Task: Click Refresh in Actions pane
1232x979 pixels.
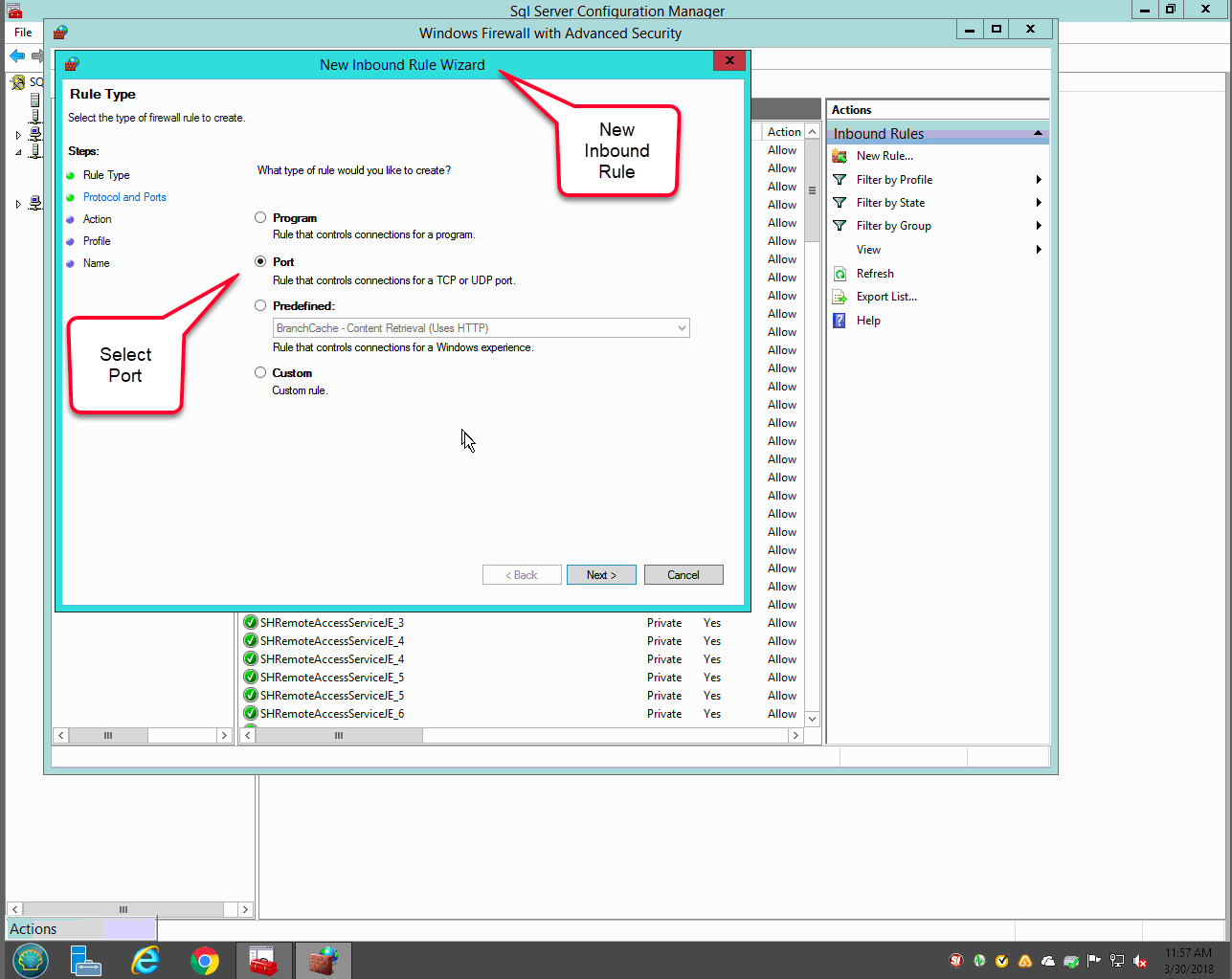Action: coord(875,274)
